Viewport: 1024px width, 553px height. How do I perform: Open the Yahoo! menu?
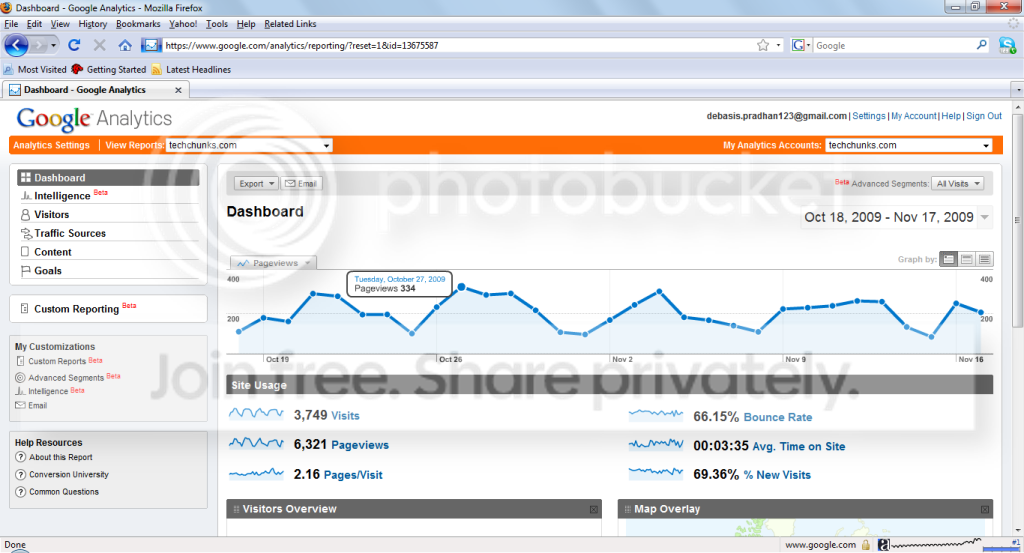(x=183, y=24)
